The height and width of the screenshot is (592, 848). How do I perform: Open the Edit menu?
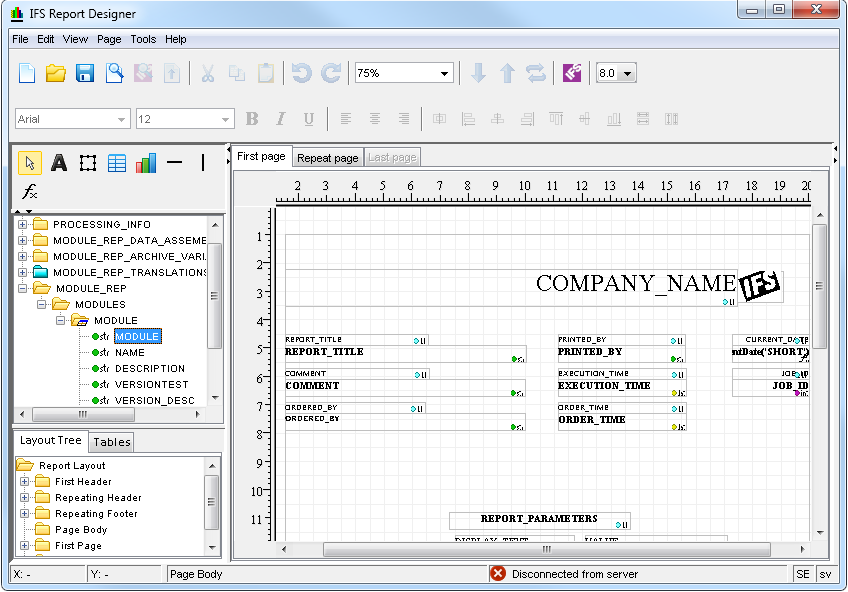click(45, 39)
